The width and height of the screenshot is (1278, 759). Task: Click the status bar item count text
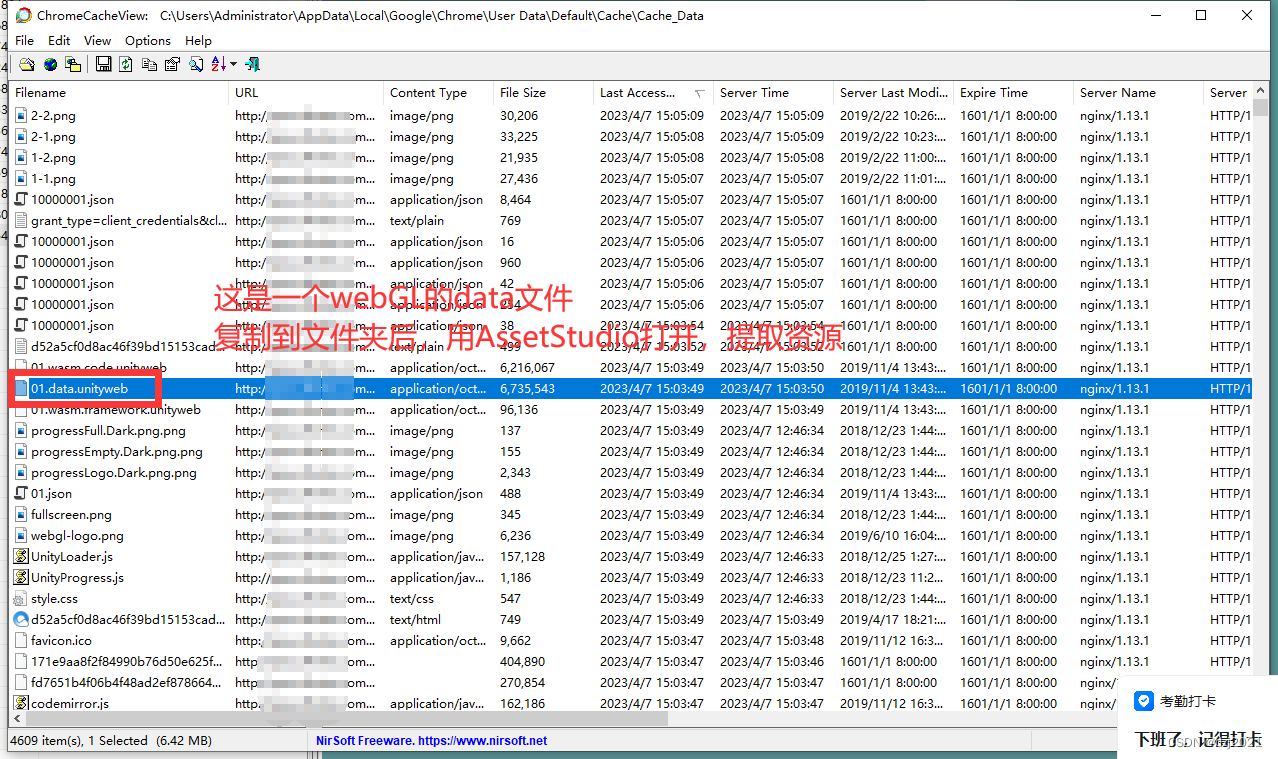point(110,741)
